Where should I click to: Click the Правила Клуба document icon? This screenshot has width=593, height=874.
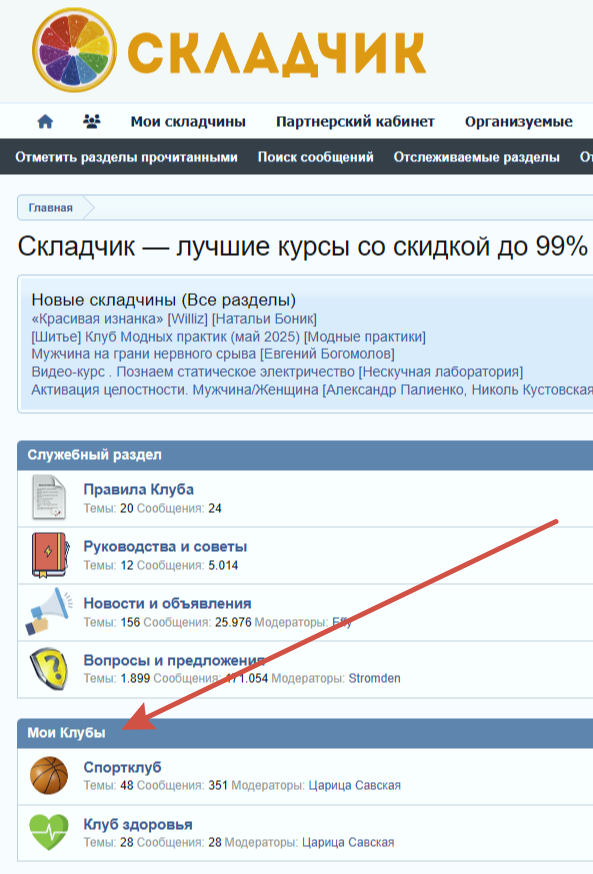(x=48, y=498)
